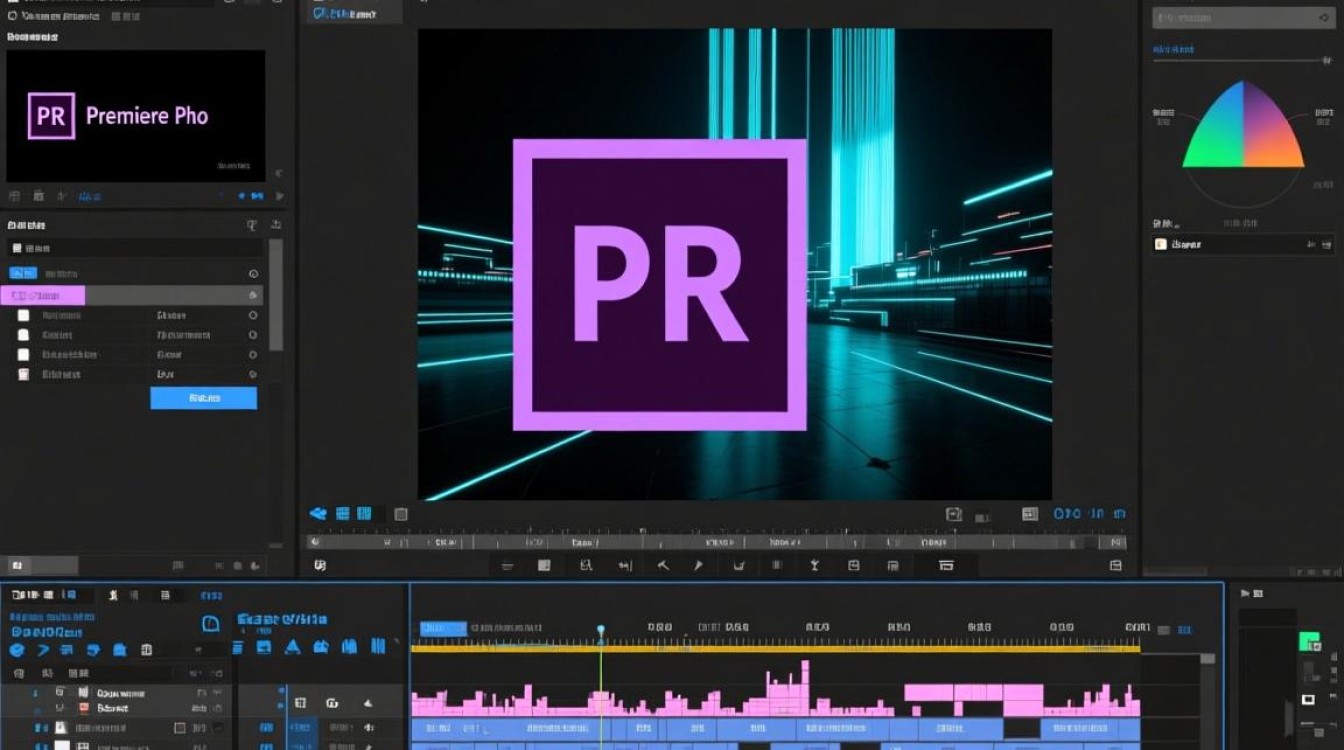
Task: Tick the second white checkbox in the list
Action: point(24,335)
